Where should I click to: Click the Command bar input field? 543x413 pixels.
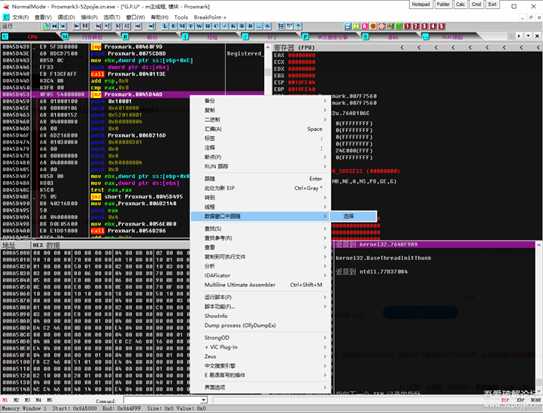pos(162,400)
